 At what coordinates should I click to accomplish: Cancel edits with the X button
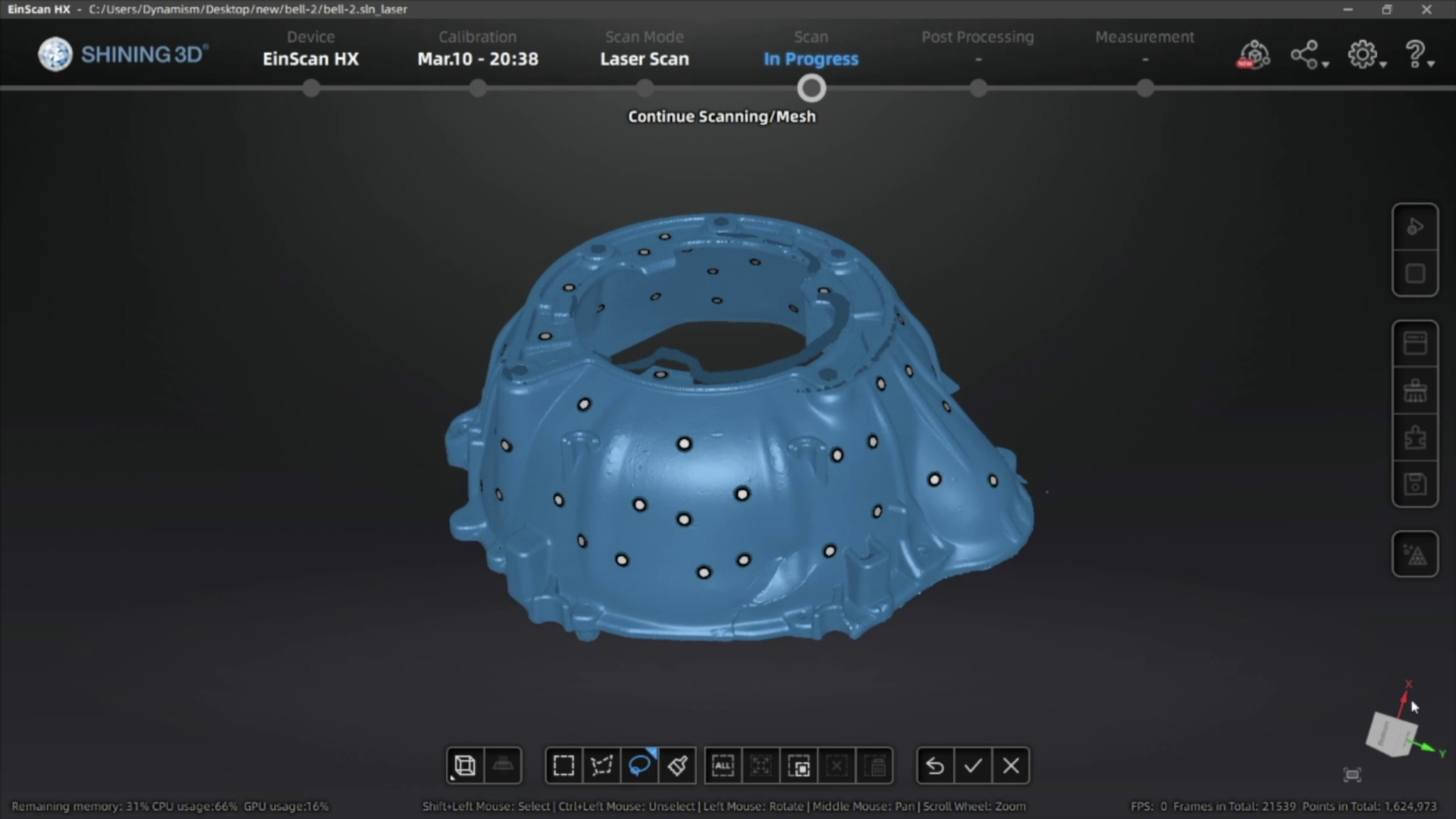coord(1011,766)
